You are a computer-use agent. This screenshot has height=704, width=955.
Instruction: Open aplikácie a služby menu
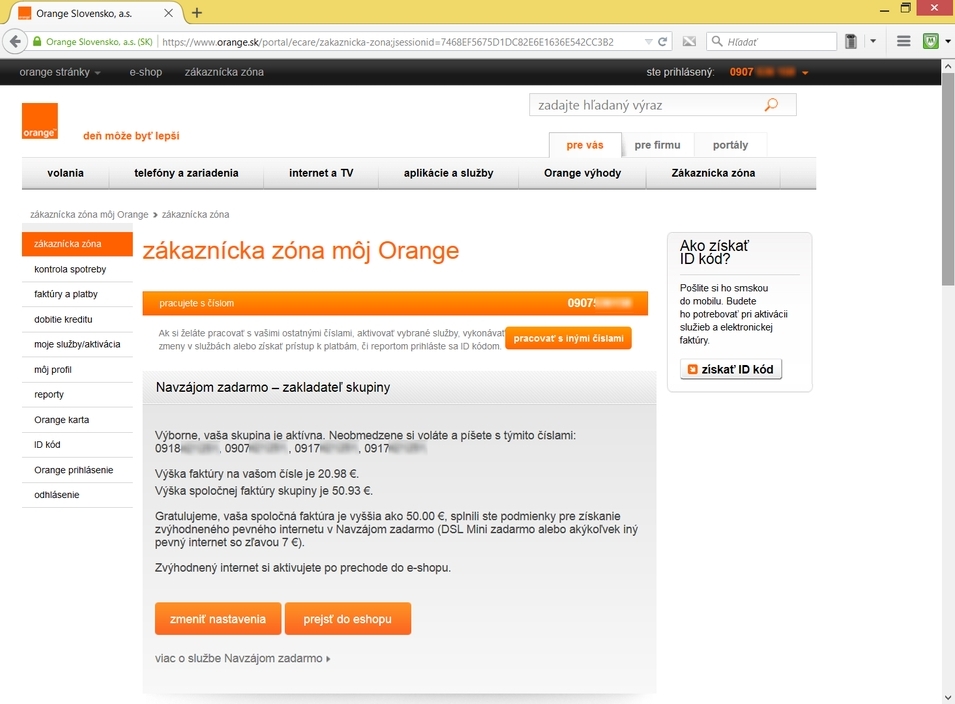click(448, 173)
